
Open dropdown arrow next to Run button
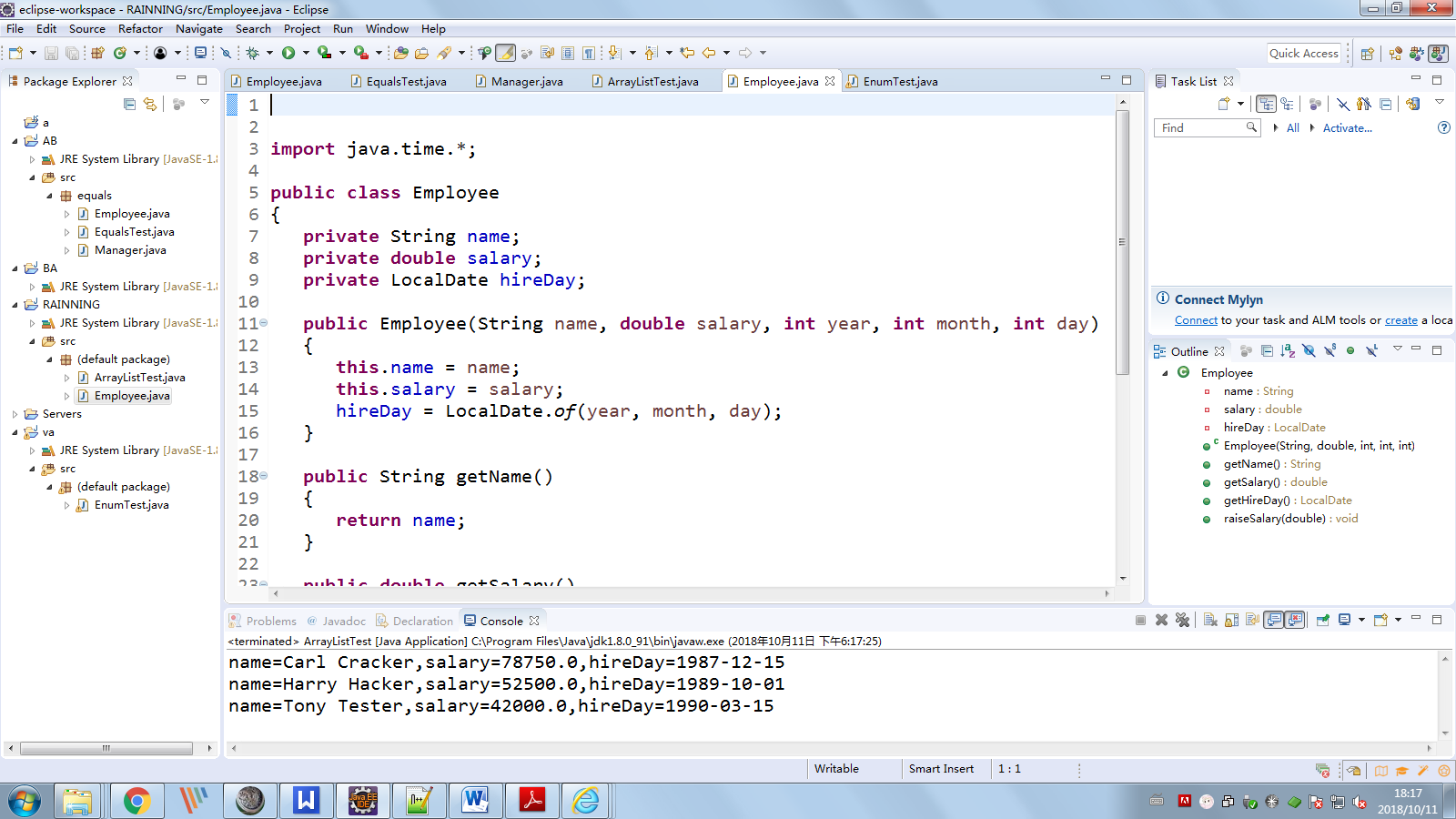[x=306, y=53]
